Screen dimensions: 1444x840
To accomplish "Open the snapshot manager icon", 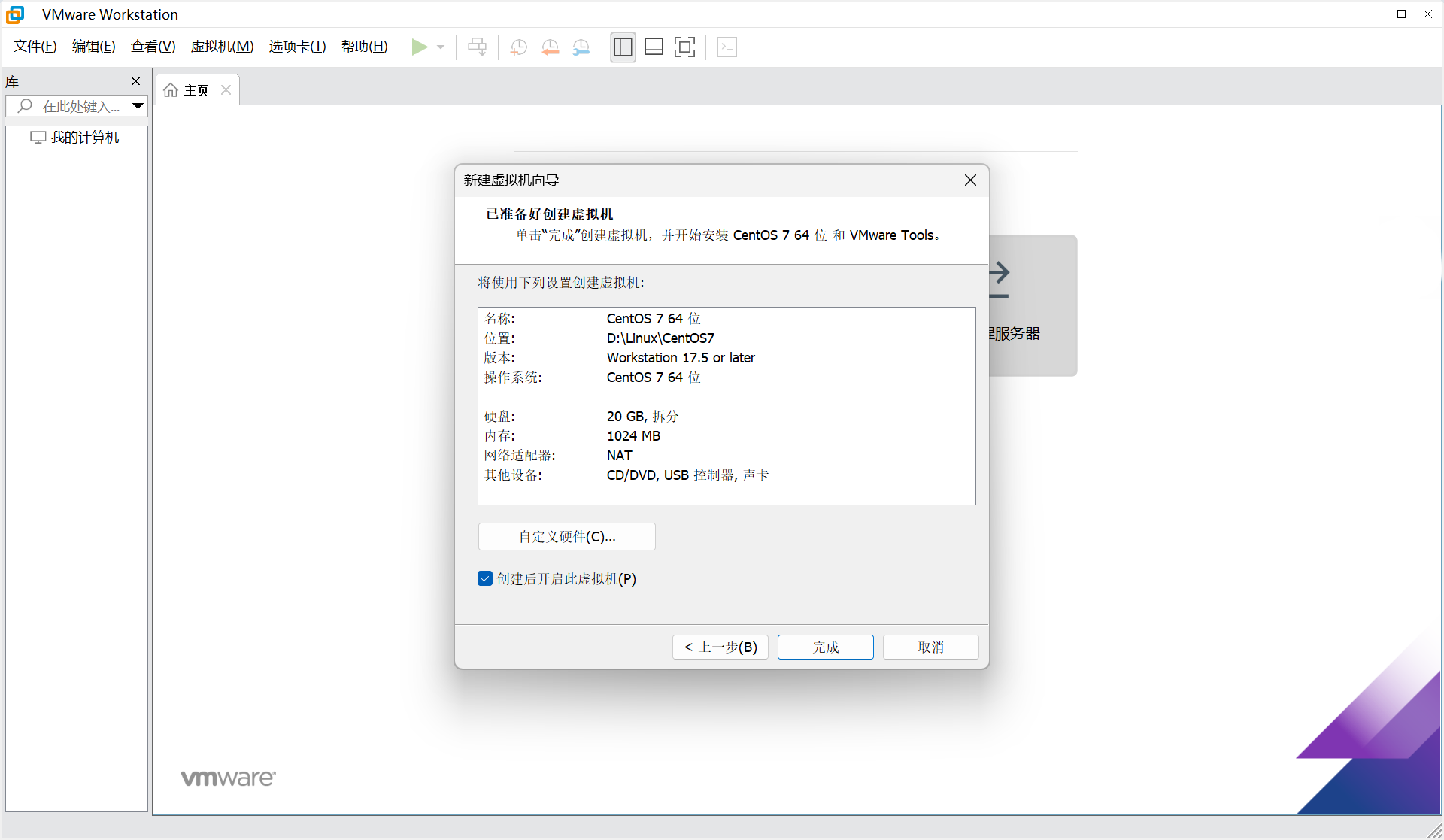I will (581, 47).
